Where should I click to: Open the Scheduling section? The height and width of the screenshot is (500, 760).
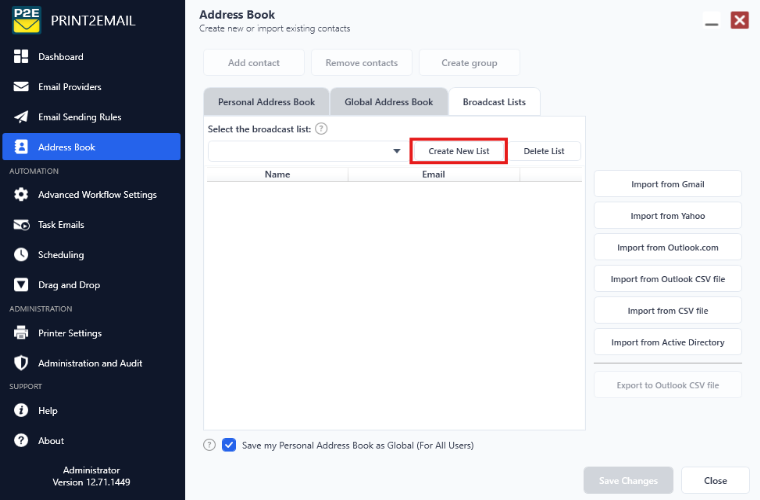pyautogui.click(x=92, y=254)
